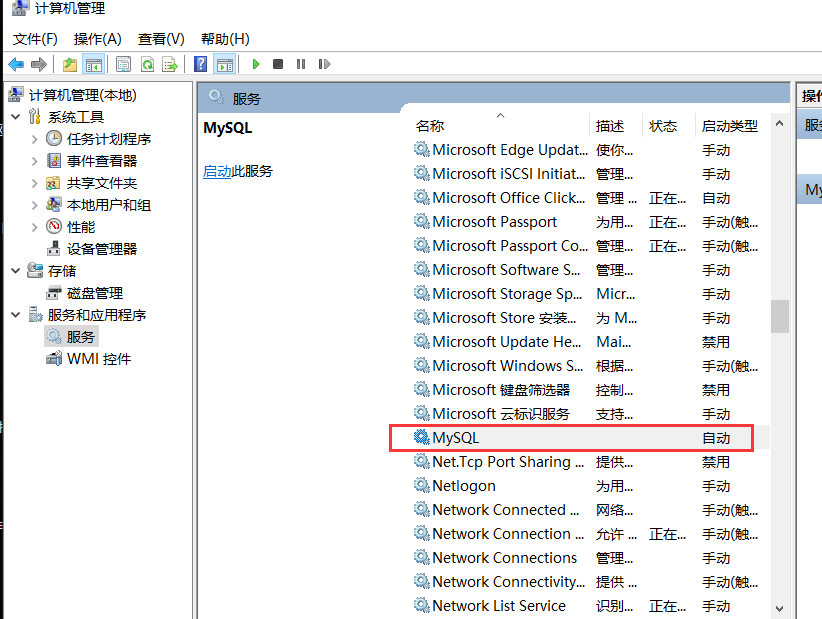The height and width of the screenshot is (619, 822).
Task: Expand the 共享文件夹 node
Action: (35, 183)
